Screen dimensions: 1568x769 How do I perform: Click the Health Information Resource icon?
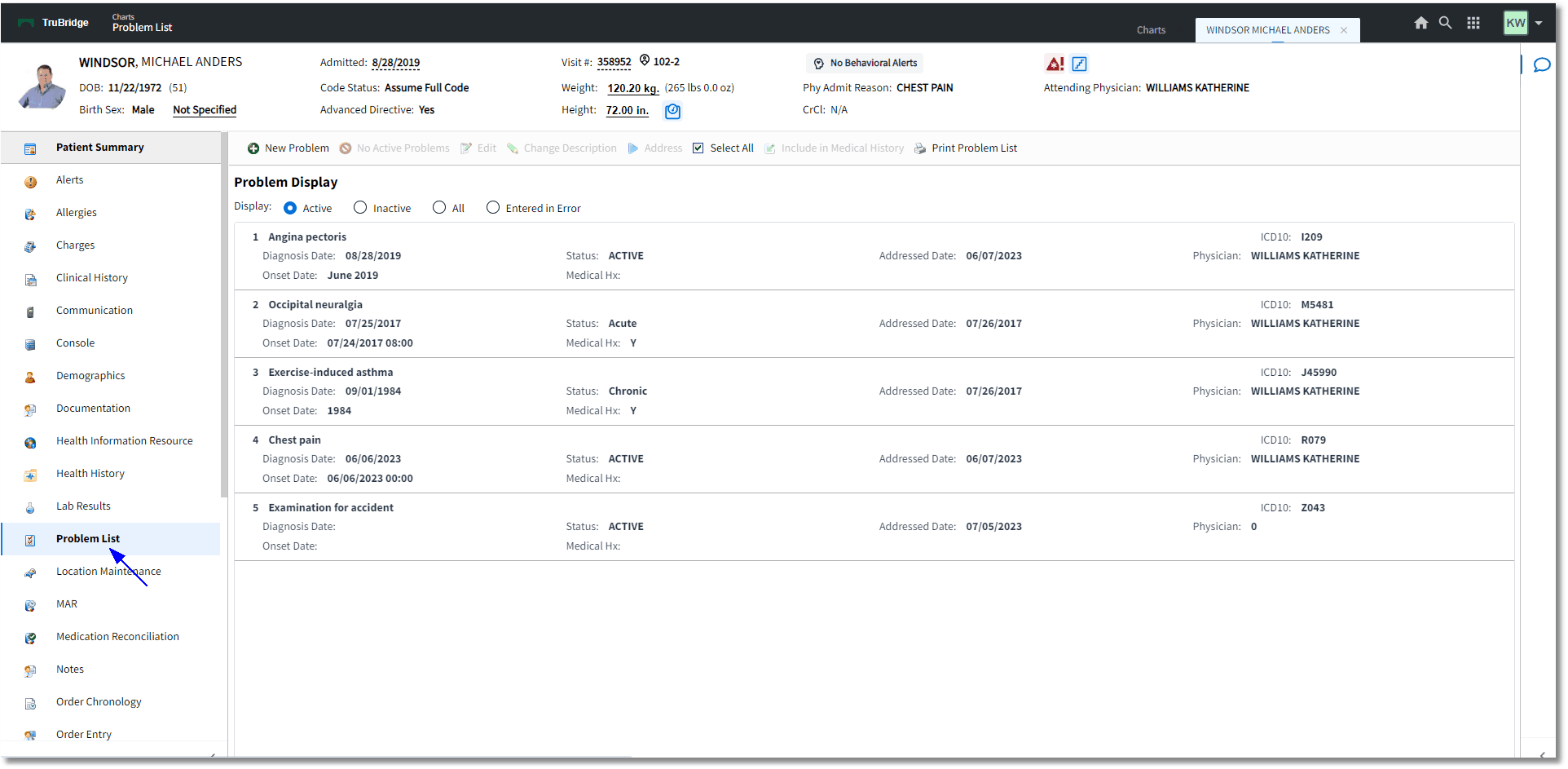pyautogui.click(x=30, y=443)
